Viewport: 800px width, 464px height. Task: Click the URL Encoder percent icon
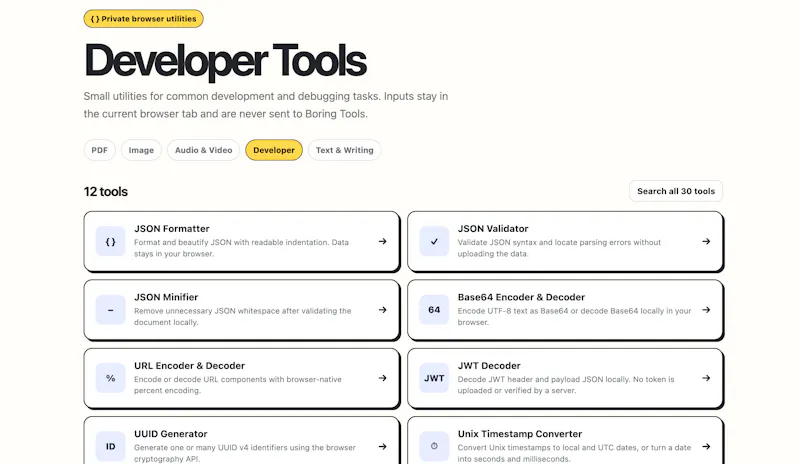[110, 378]
